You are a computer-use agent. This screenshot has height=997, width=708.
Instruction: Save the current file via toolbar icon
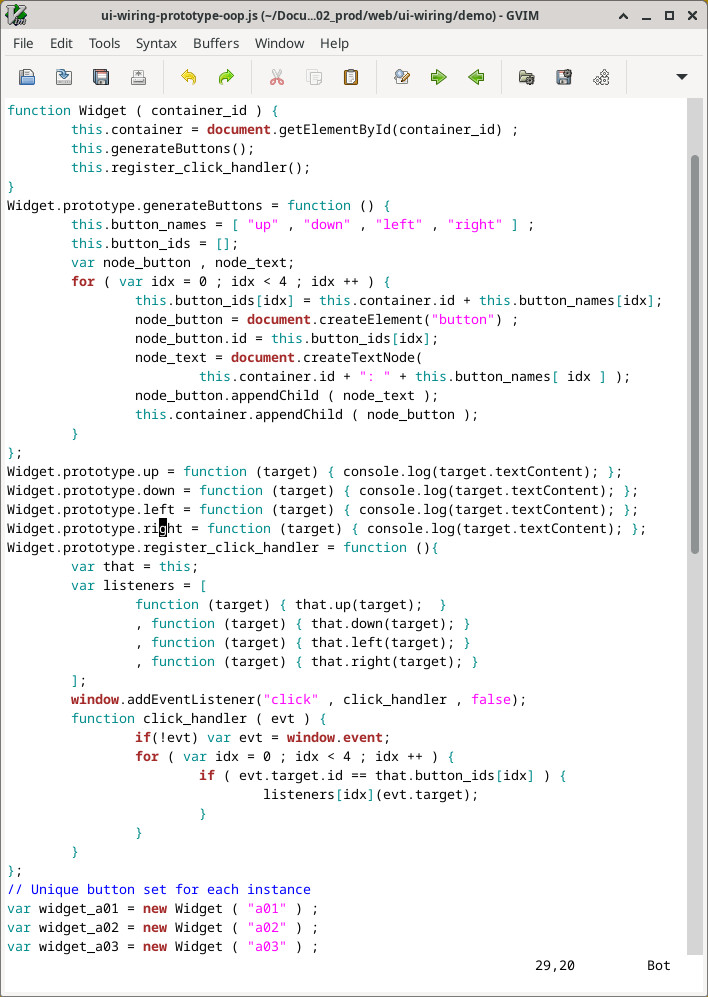64,77
